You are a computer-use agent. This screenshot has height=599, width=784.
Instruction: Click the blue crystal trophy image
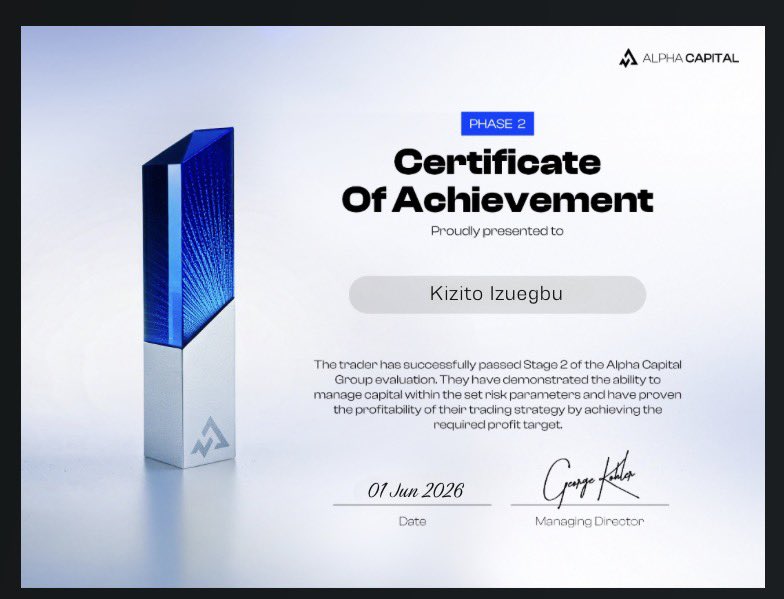click(x=188, y=298)
